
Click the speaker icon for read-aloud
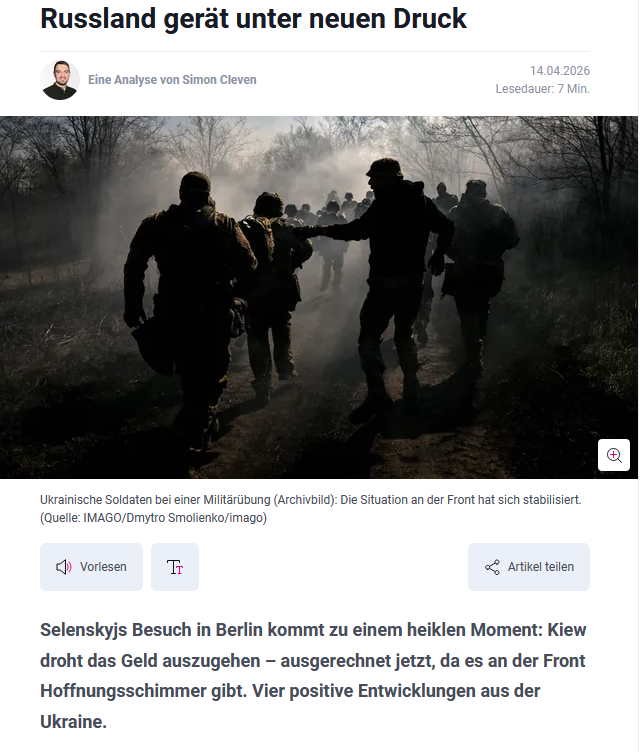coord(63,567)
